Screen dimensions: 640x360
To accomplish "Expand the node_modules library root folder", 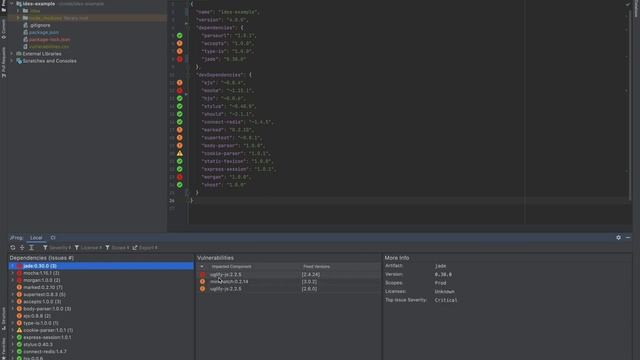I will pos(18,18).
